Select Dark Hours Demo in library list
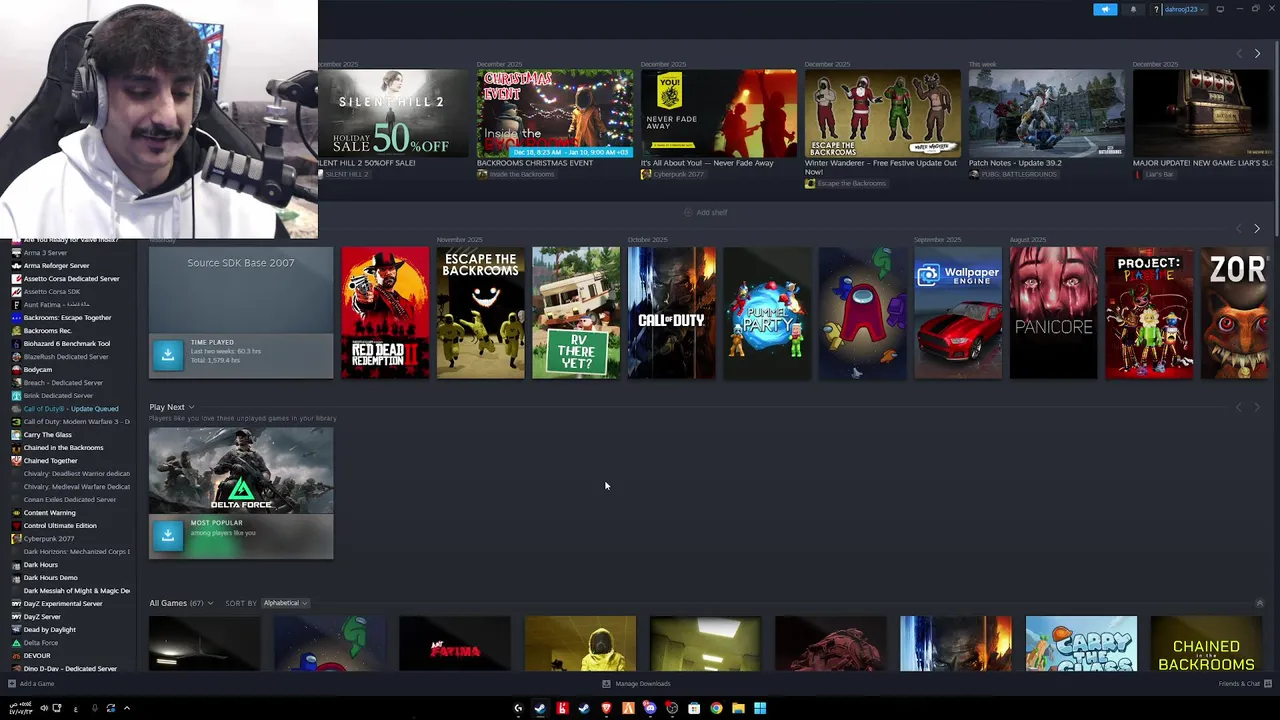This screenshot has height=720, width=1280. coord(50,578)
